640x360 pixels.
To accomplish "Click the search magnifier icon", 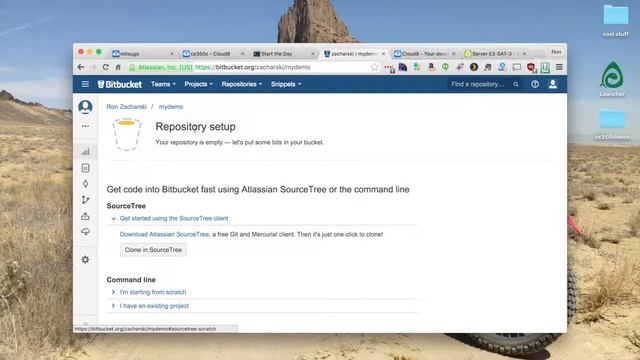I will pos(516,84).
